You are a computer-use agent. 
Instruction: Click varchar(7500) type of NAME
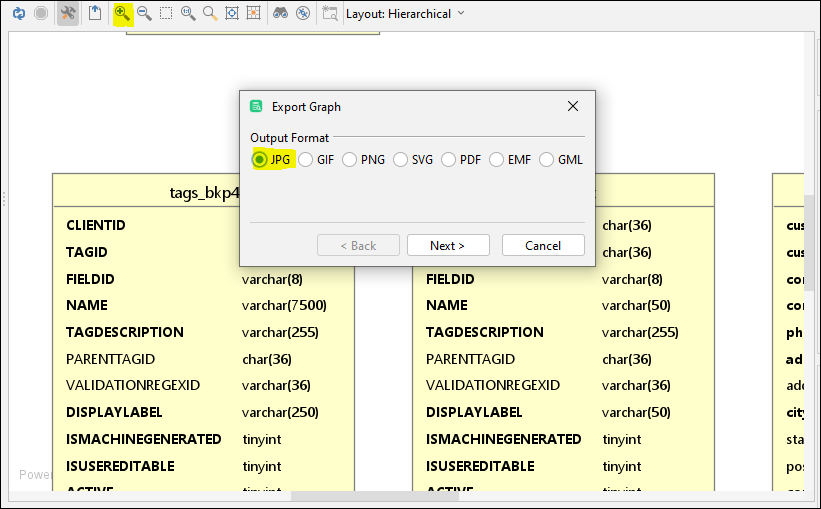pos(284,305)
